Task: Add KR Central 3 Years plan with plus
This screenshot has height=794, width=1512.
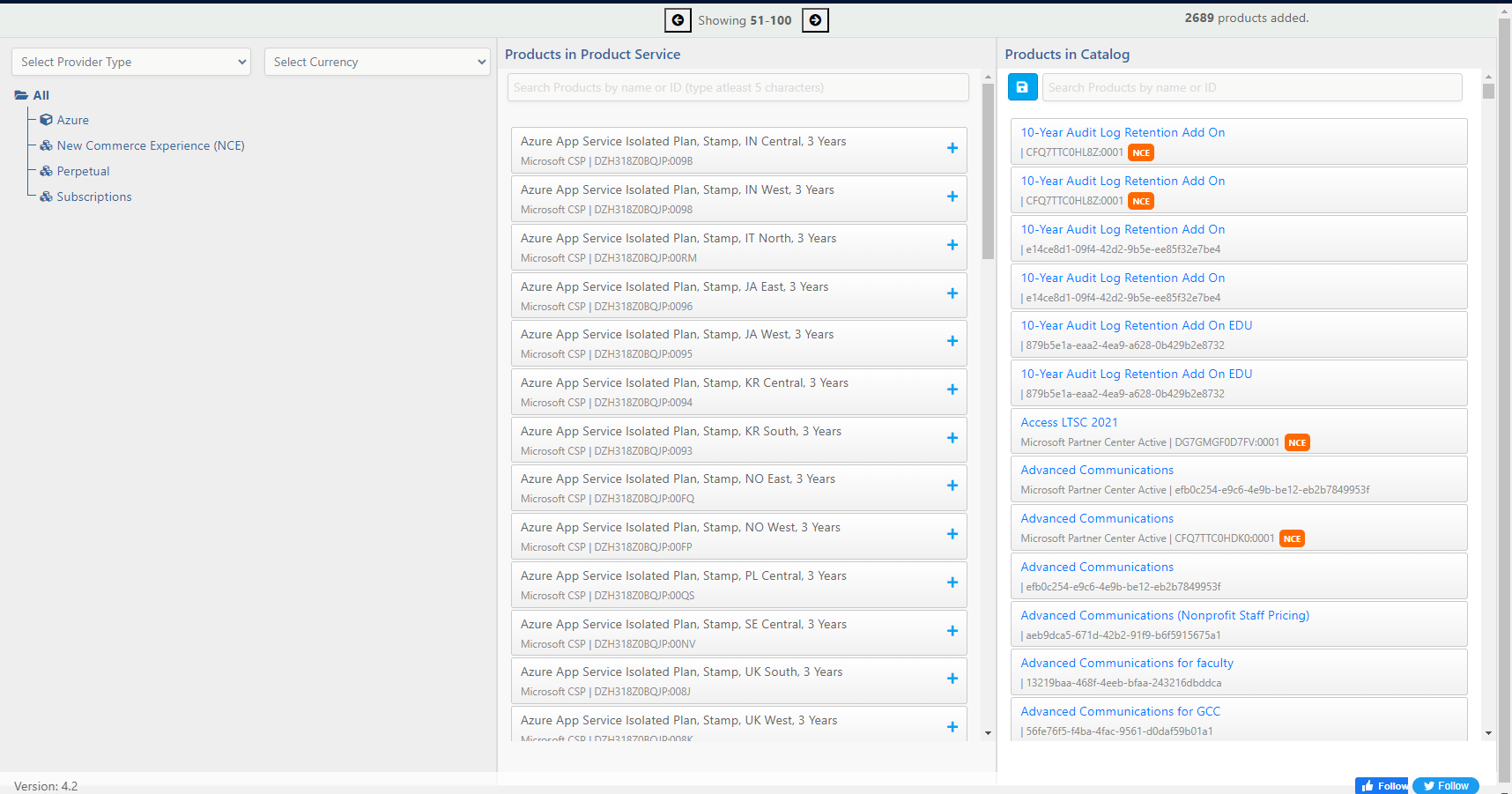Action: coord(952,390)
